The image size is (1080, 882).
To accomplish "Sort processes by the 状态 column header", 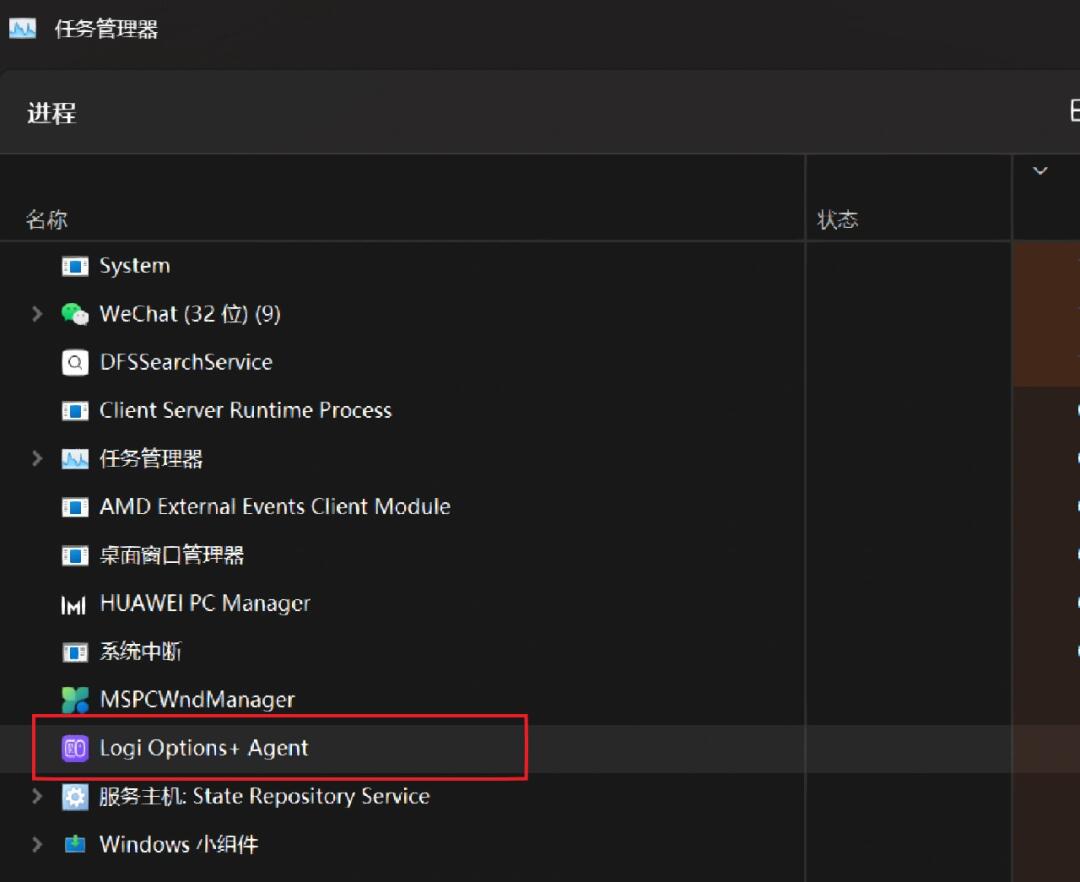I will (x=838, y=220).
